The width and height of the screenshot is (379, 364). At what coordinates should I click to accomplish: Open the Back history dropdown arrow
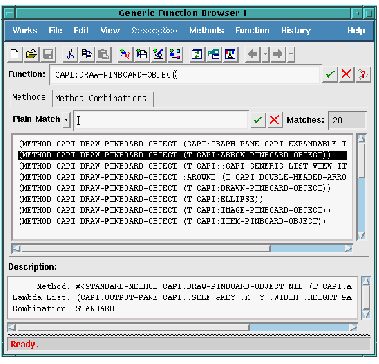point(265,54)
